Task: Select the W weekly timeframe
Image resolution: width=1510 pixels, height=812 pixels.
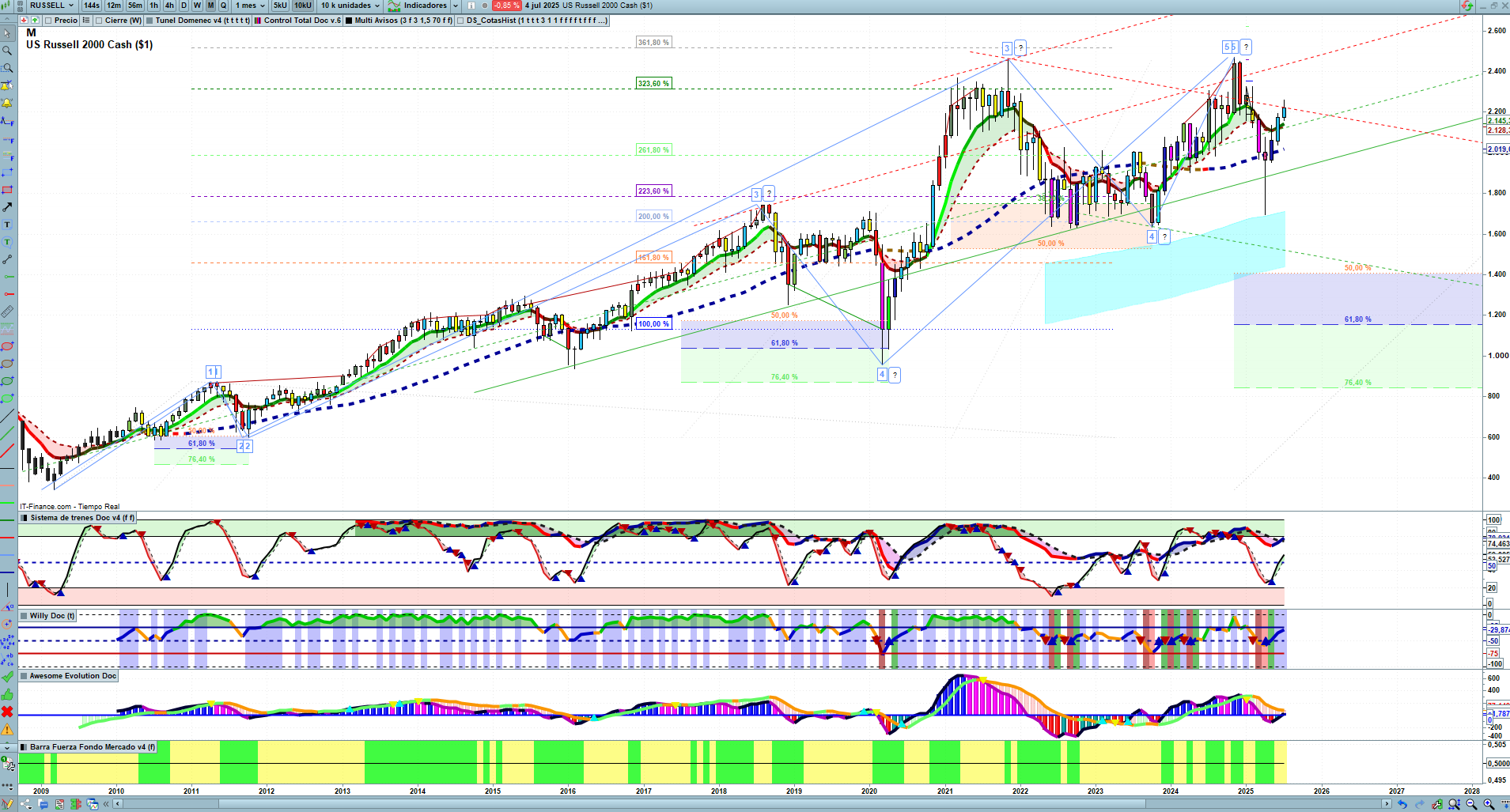Action: point(198,6)
